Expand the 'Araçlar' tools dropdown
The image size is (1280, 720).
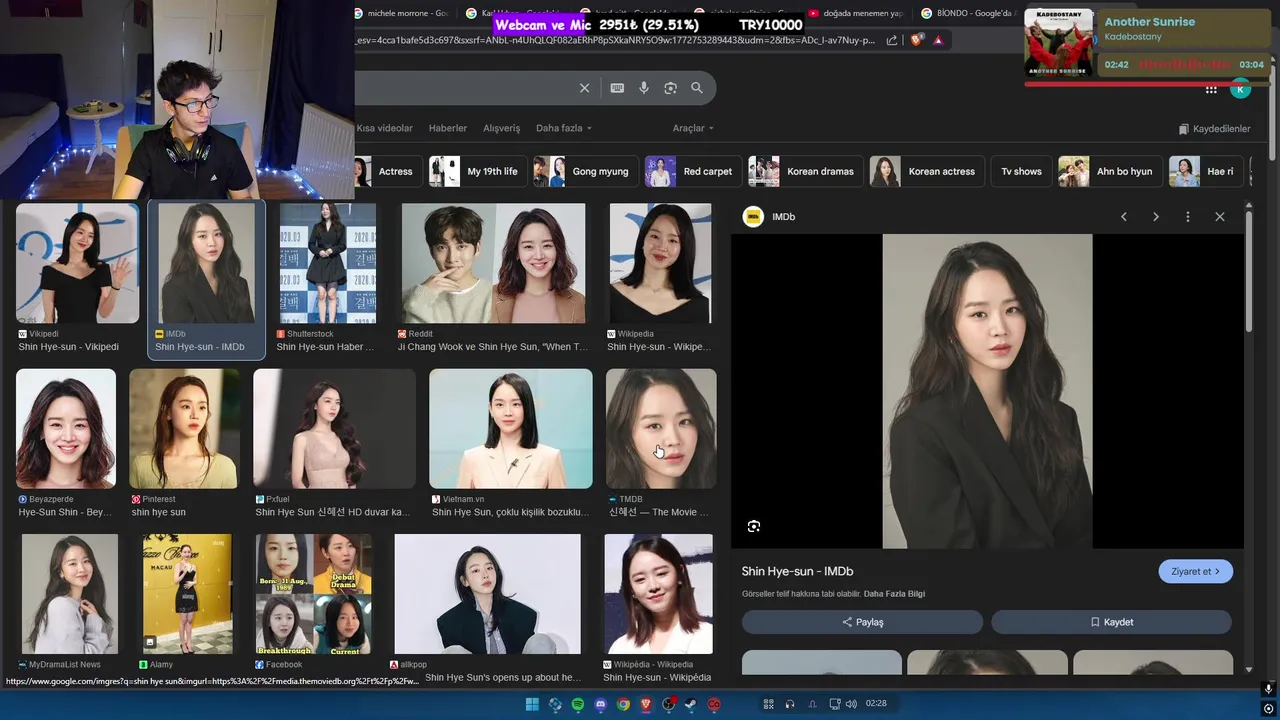(693, 128)
